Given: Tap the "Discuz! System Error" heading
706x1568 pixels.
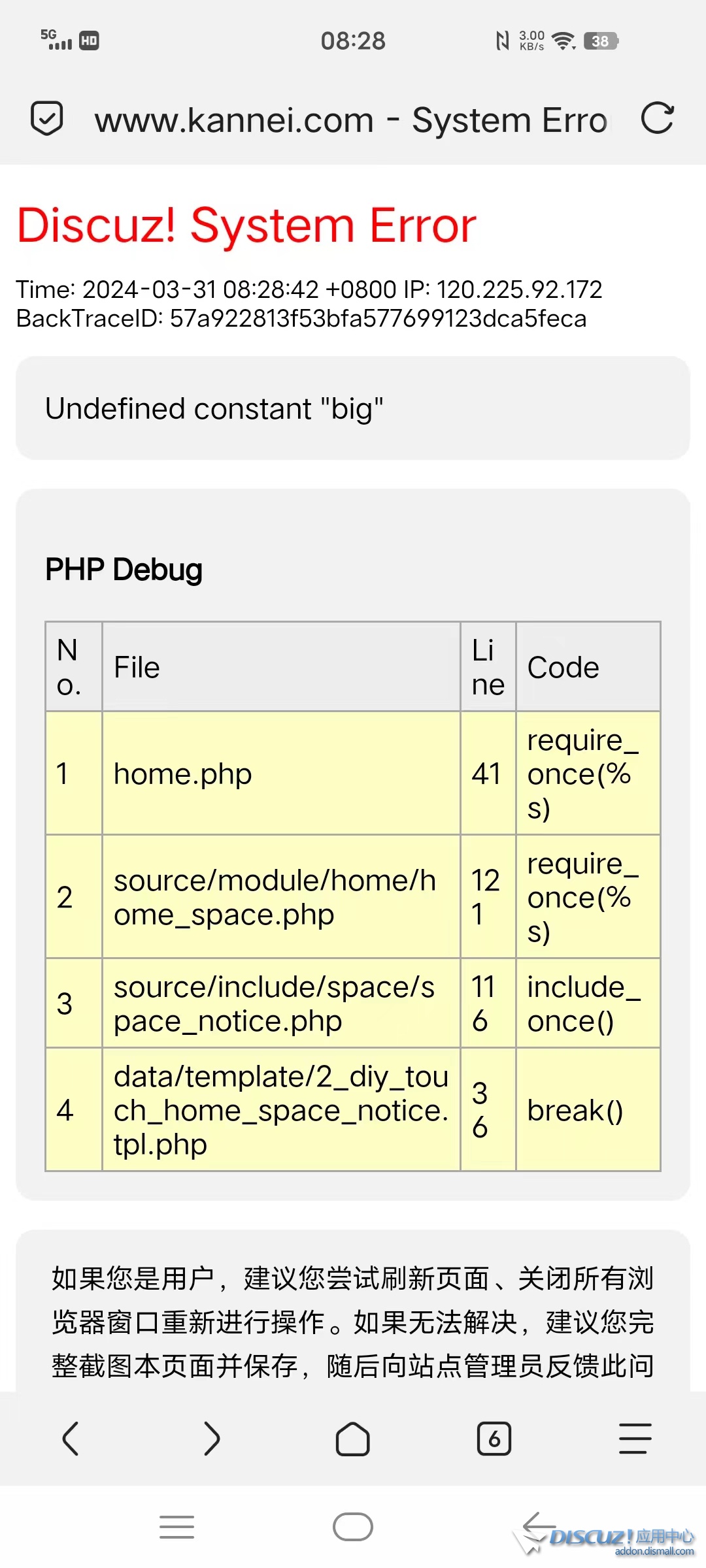Looking at the screenshot, I should 247,225.
